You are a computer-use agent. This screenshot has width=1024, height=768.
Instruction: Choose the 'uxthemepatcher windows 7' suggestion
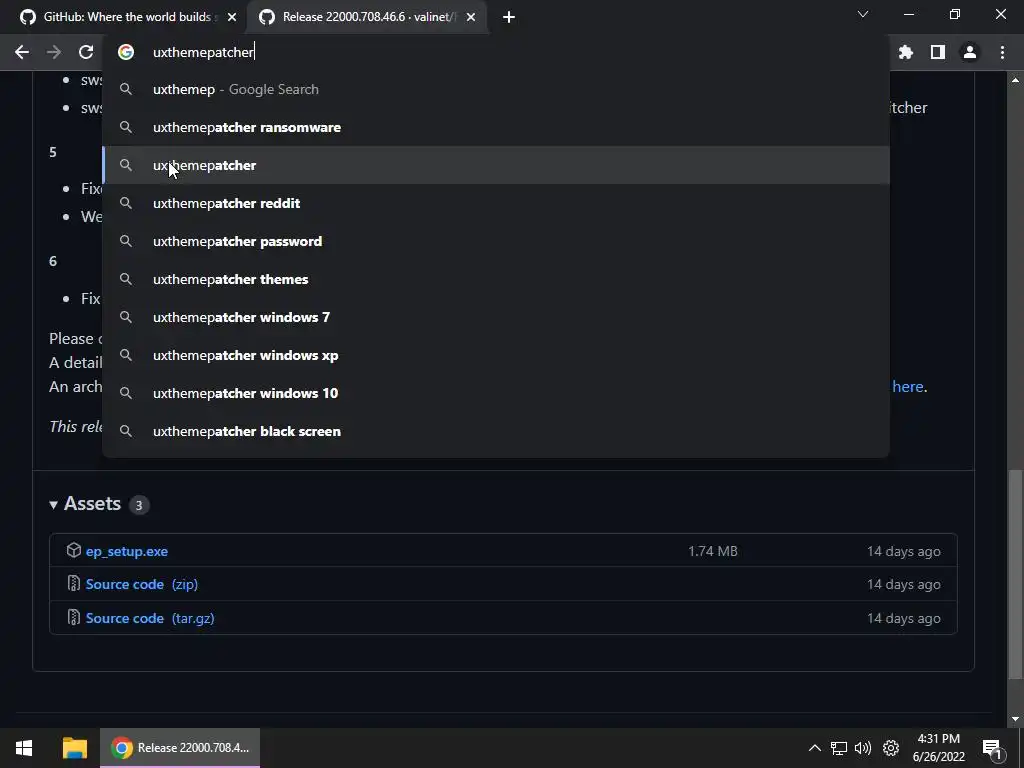click(x=496, y=317)
